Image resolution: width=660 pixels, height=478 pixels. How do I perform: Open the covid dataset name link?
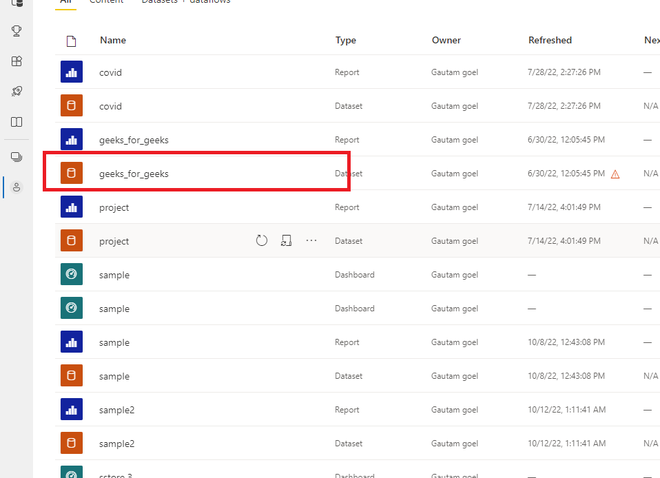110,106
